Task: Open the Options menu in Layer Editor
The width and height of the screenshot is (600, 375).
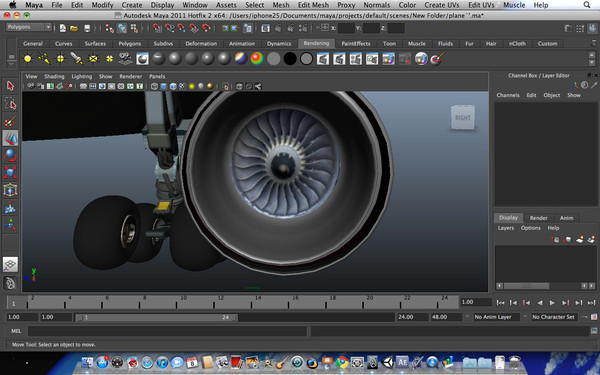Action: (530, 228)
